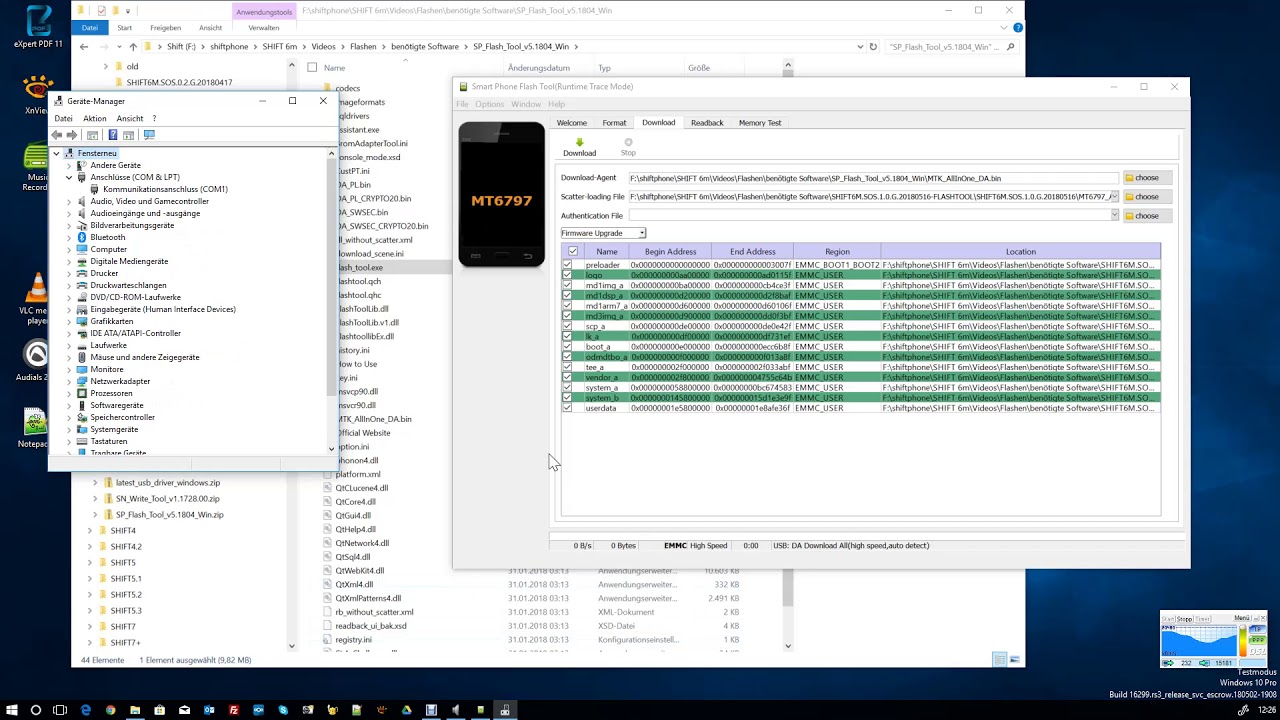
Task: Switch to the Welcome tab
Action: coord(572,123)
